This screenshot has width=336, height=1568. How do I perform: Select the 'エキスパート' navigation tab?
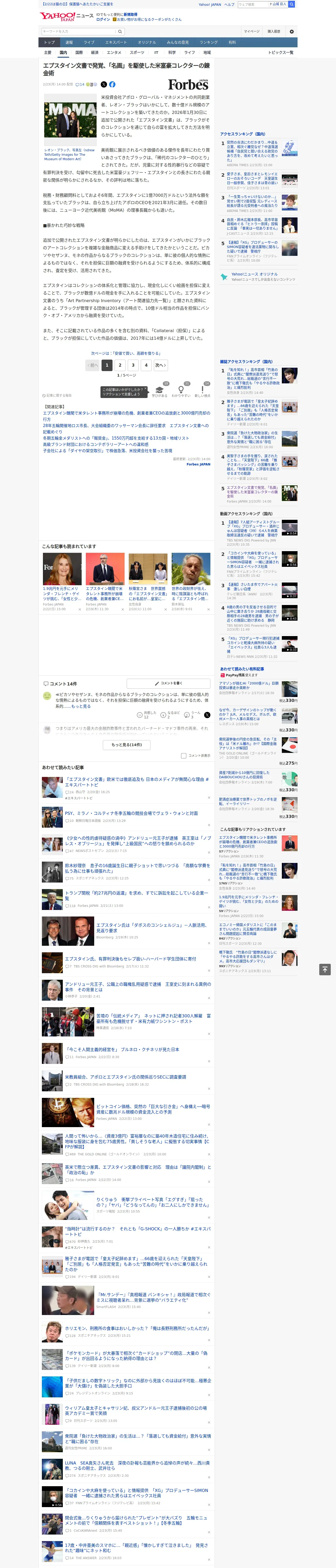pos(116,43)
